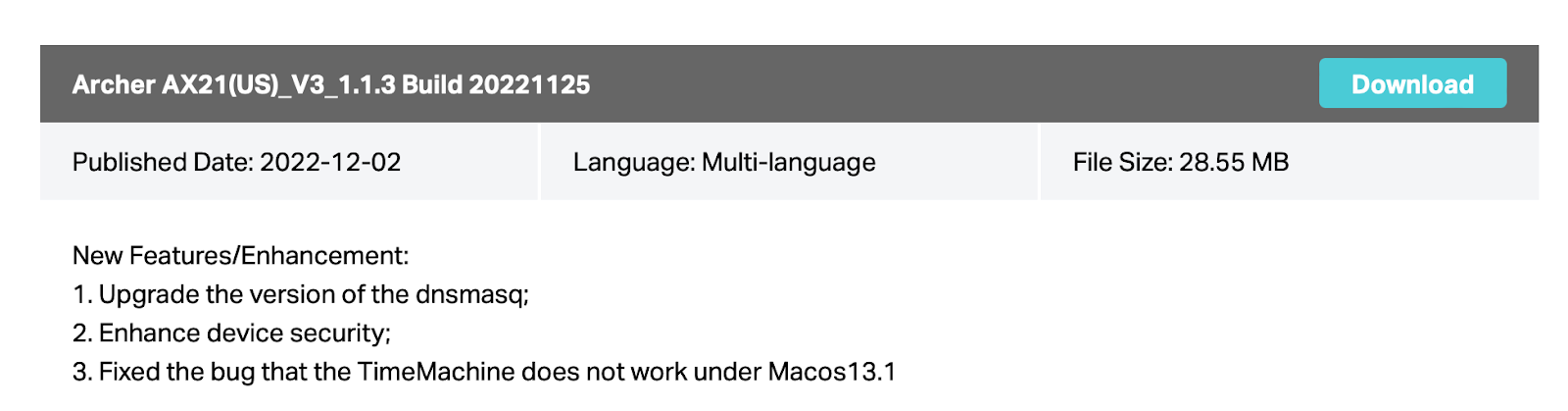Select the Published Date cell

coord(289,162)
